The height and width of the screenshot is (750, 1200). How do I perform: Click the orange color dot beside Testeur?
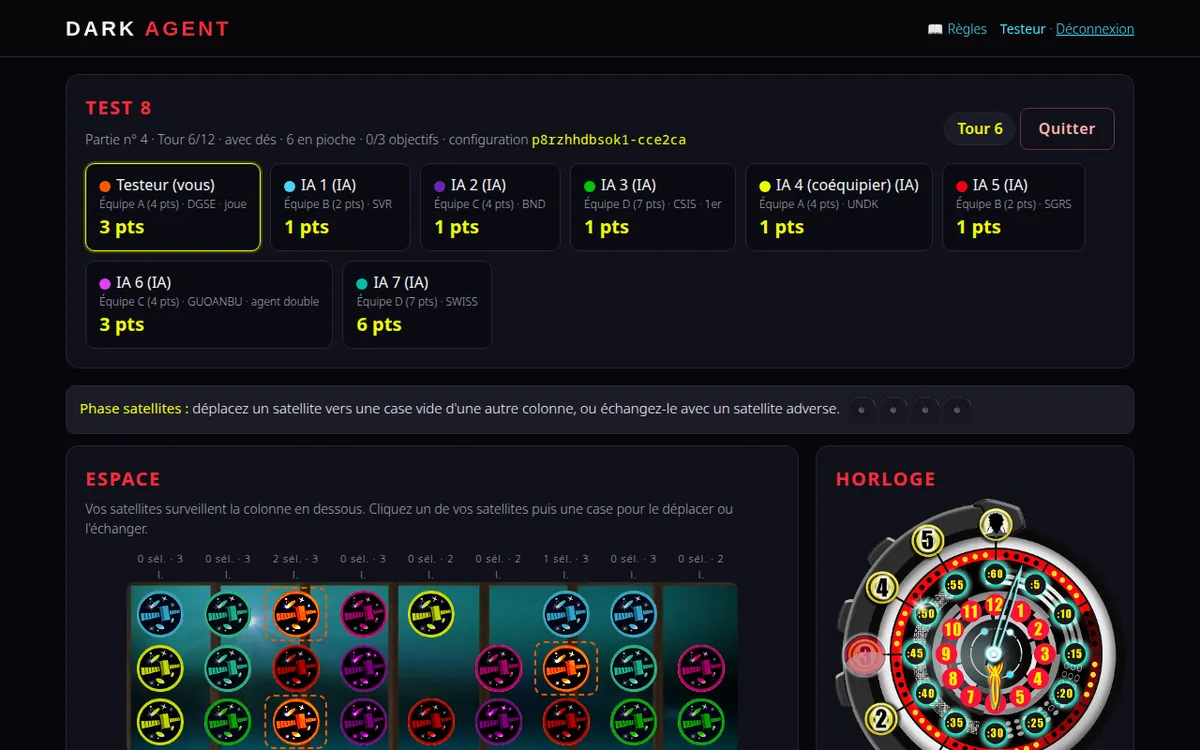coord(105,186)
